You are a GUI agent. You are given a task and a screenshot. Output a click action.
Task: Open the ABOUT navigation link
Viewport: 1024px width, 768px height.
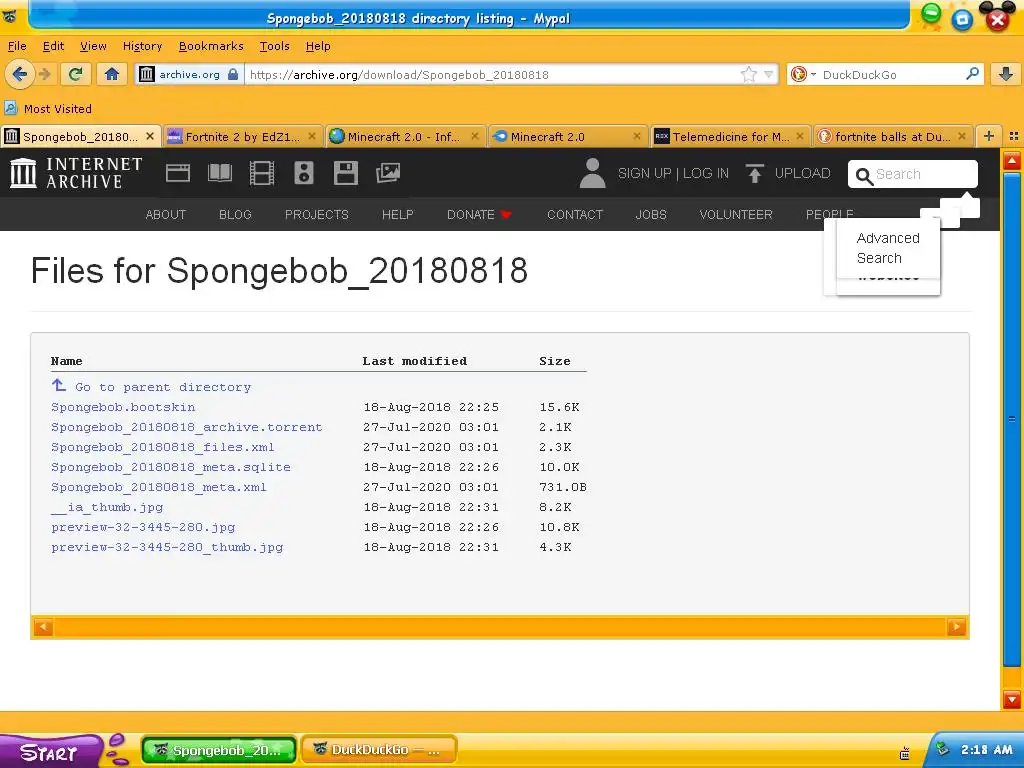(166, 214)
